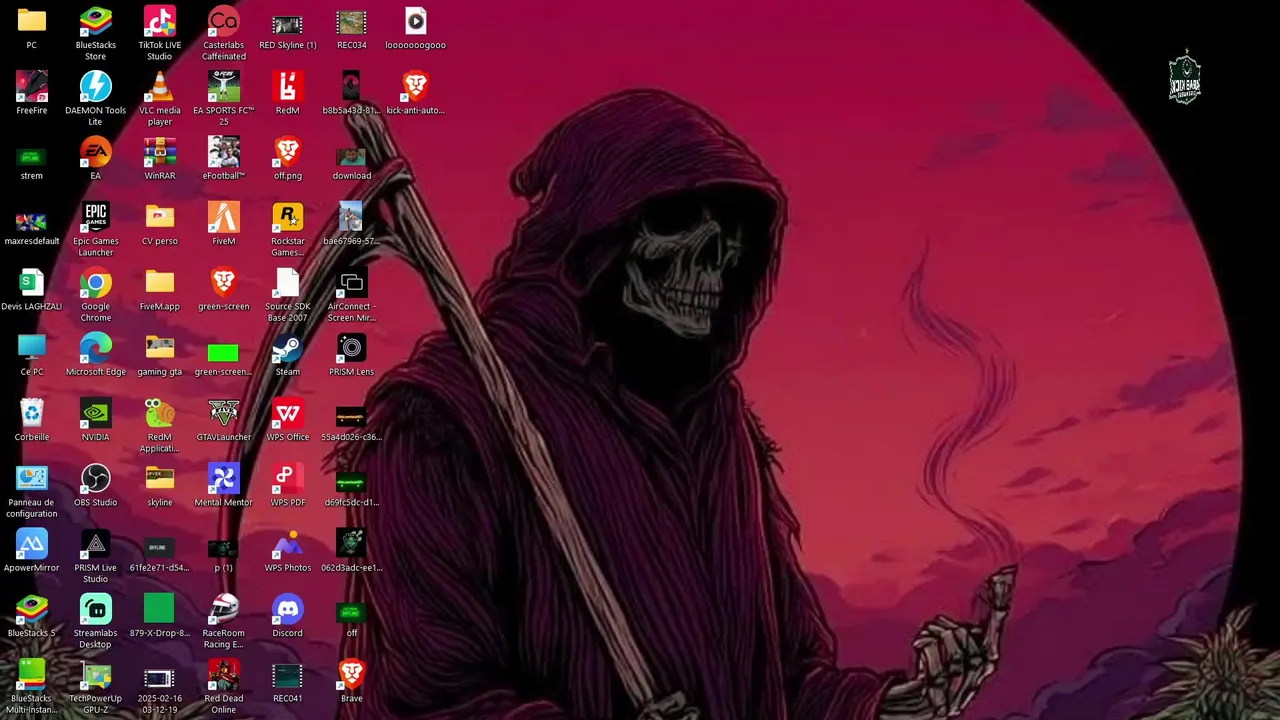Image resolution: width=1280 pixels, height=720 pixels.
Task: Open BlueStacks Store shortcut
Action: click(96, 22)
